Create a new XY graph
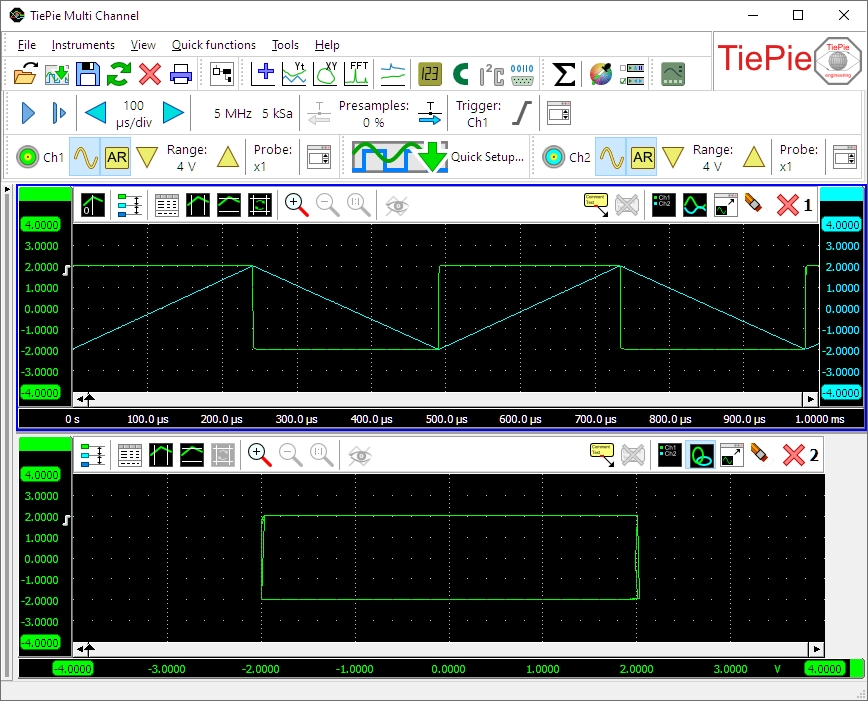This screenshot has height=701, width=868. 326,73
